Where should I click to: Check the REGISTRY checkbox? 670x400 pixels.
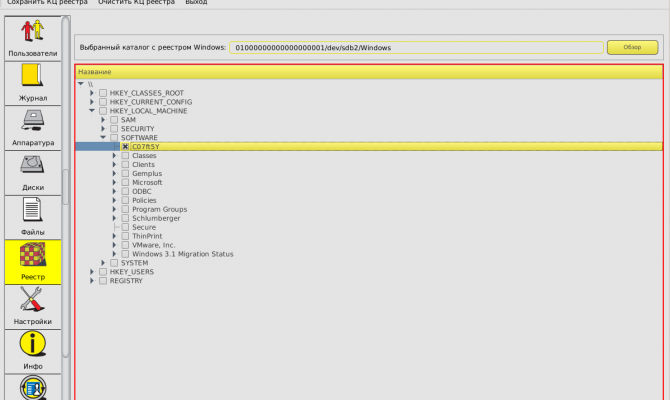coord(103,281)
